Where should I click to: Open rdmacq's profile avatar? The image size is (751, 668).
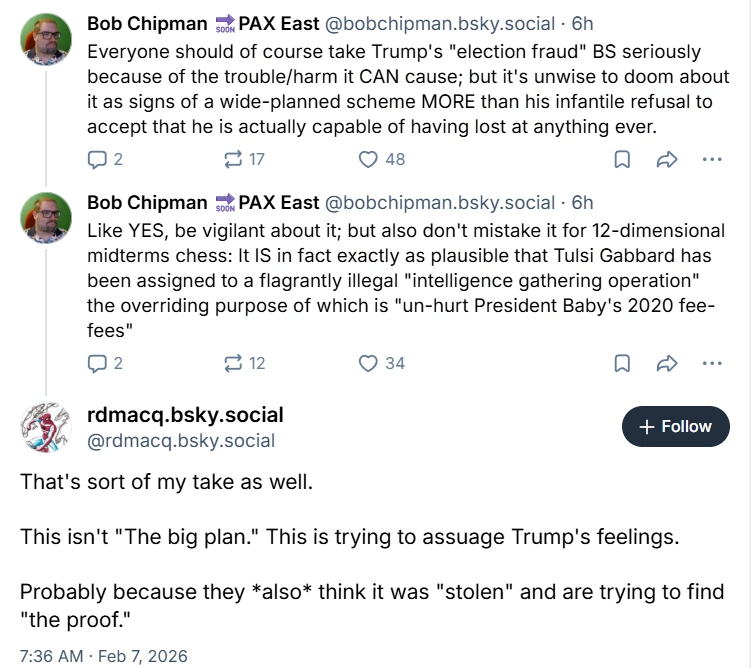46,427
